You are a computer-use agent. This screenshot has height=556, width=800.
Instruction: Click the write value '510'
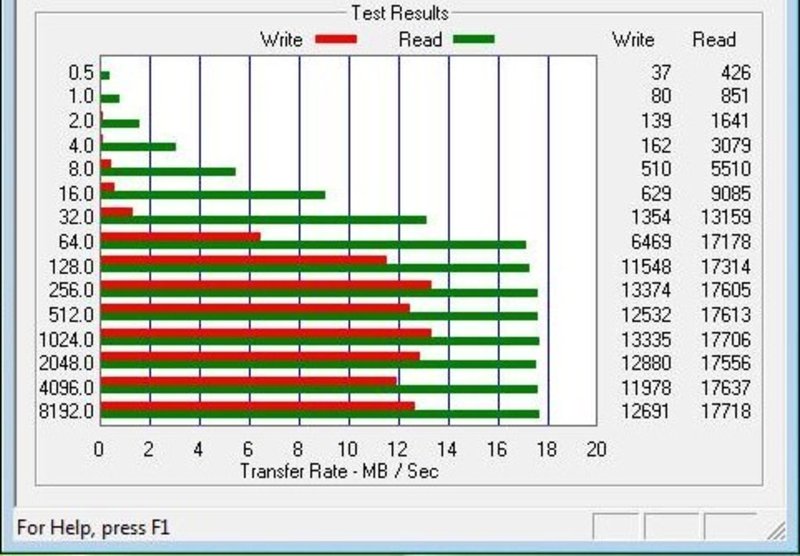pos(656,169)
